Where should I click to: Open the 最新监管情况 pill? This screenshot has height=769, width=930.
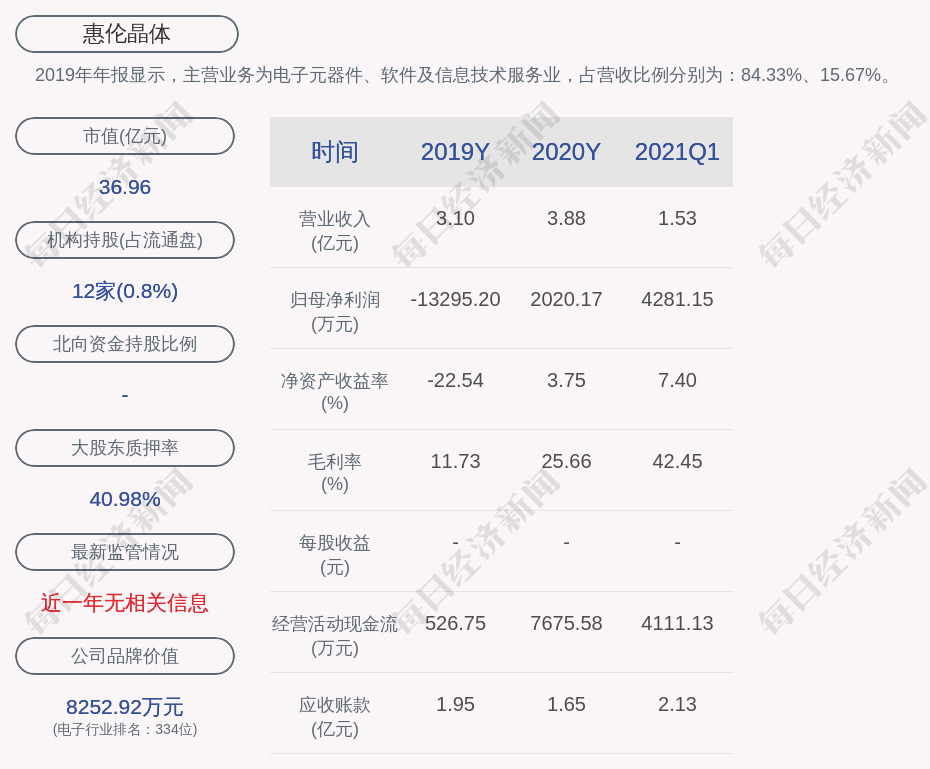125,552
